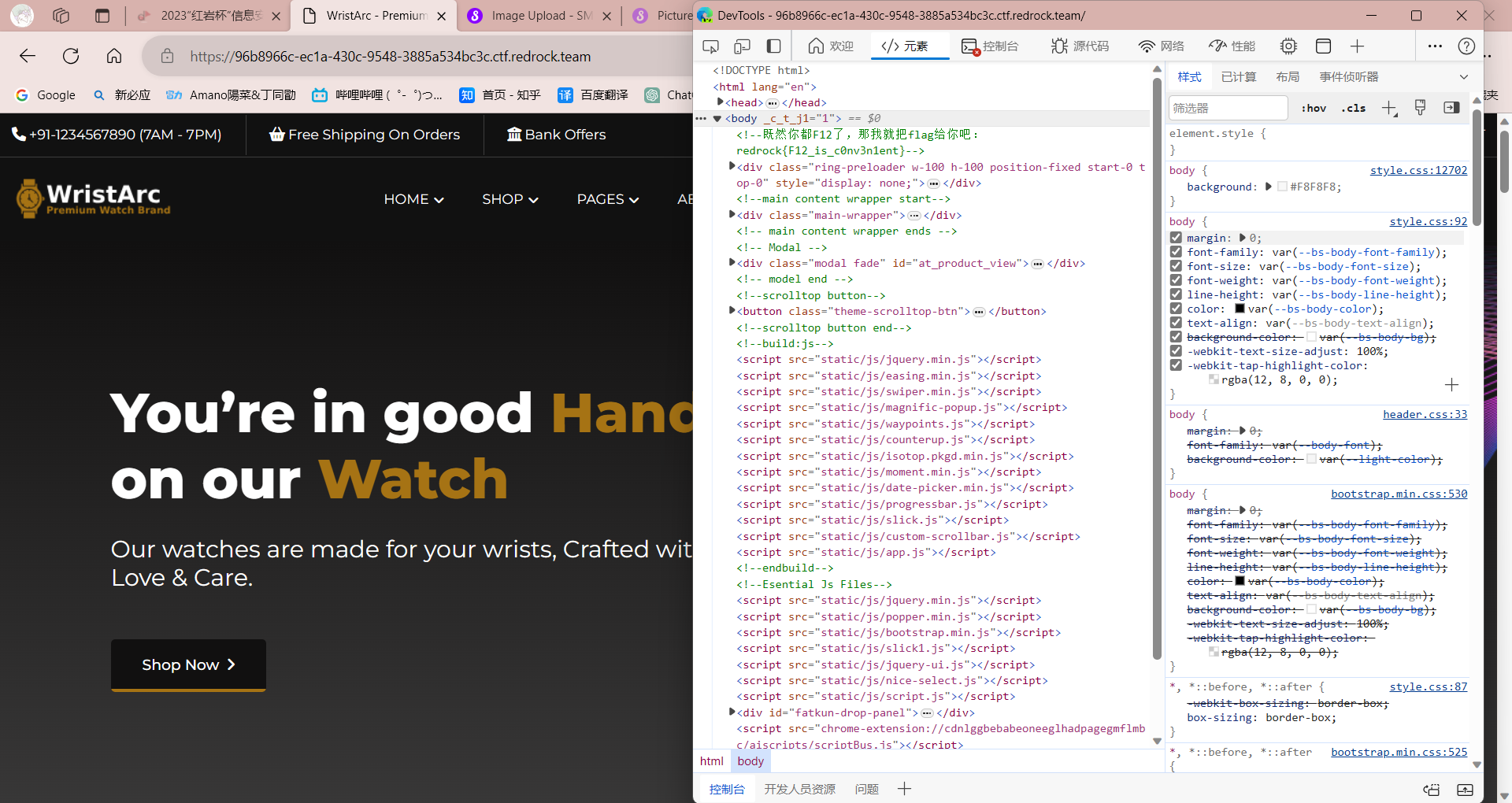Open the header.css:33 source link
The height and width of the screenshot is (803, 1512).
coord(1425,414)
